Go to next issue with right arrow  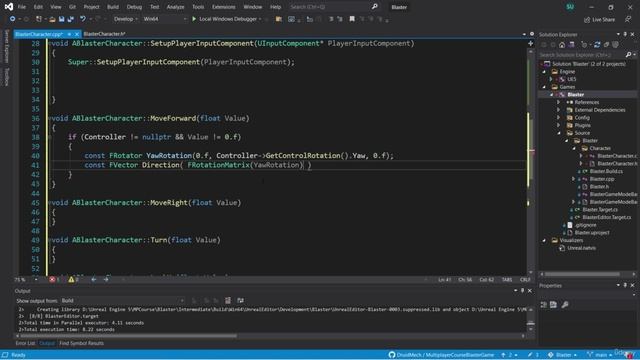point(106,280)
